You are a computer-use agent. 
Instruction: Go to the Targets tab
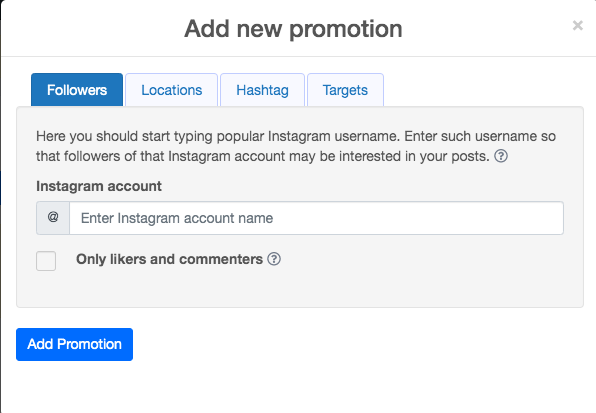[x=345, y=90]
